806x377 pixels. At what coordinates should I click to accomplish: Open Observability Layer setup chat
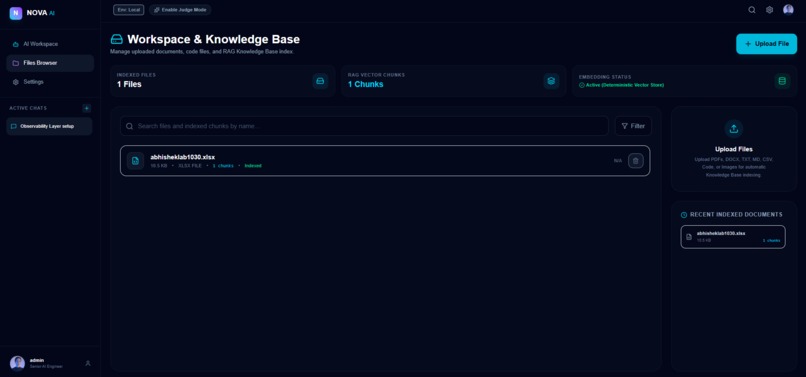click(49, 126)
